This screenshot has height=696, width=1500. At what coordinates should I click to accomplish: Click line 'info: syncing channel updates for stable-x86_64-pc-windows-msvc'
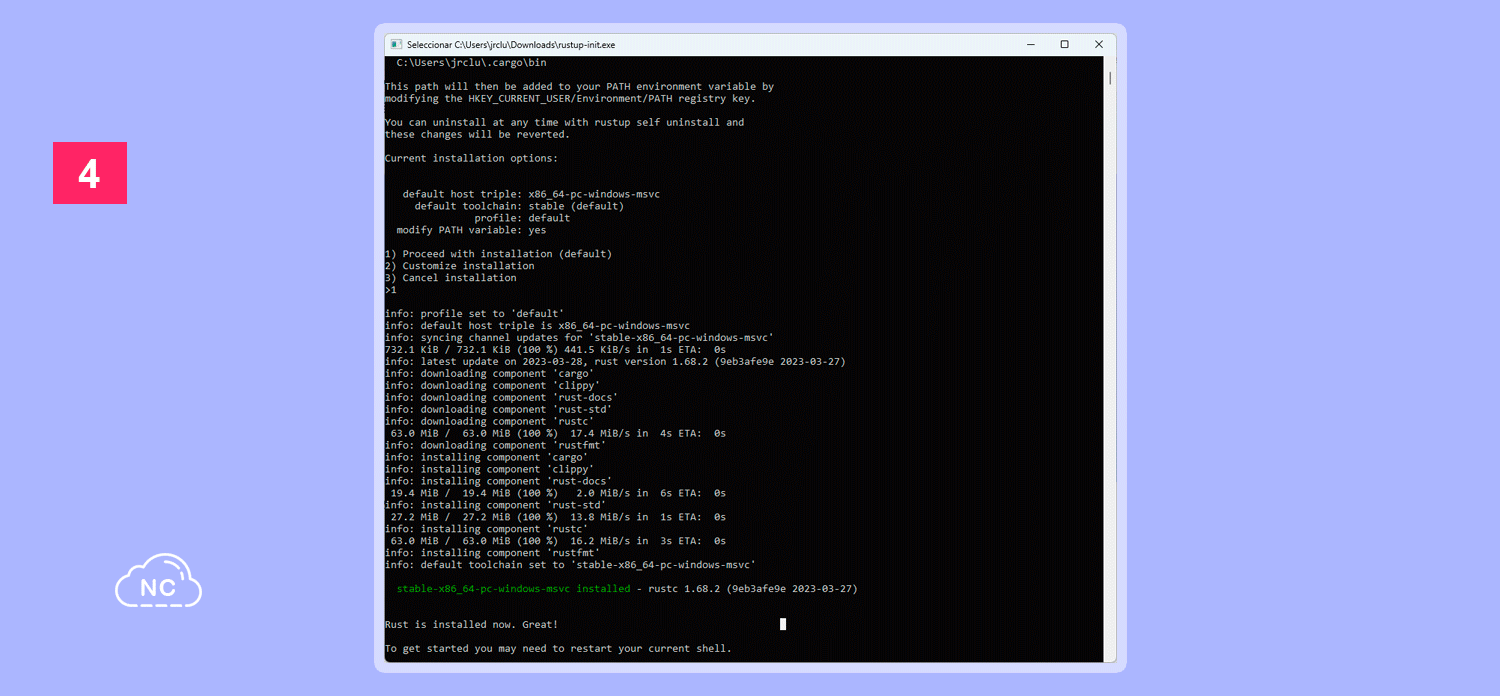tap(579, 339)
